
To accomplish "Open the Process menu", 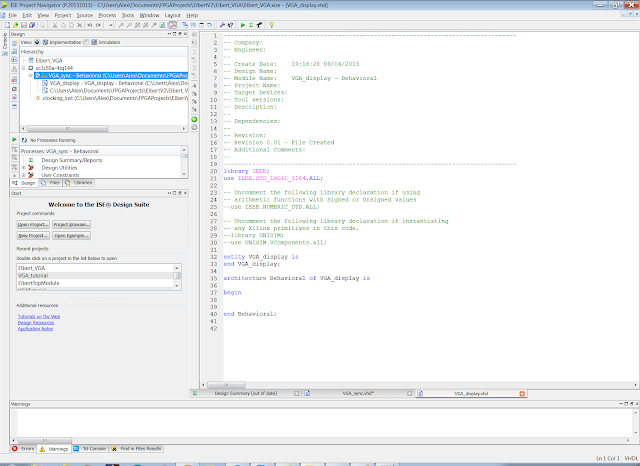I will pyautogui.click(x=107, y=15).
